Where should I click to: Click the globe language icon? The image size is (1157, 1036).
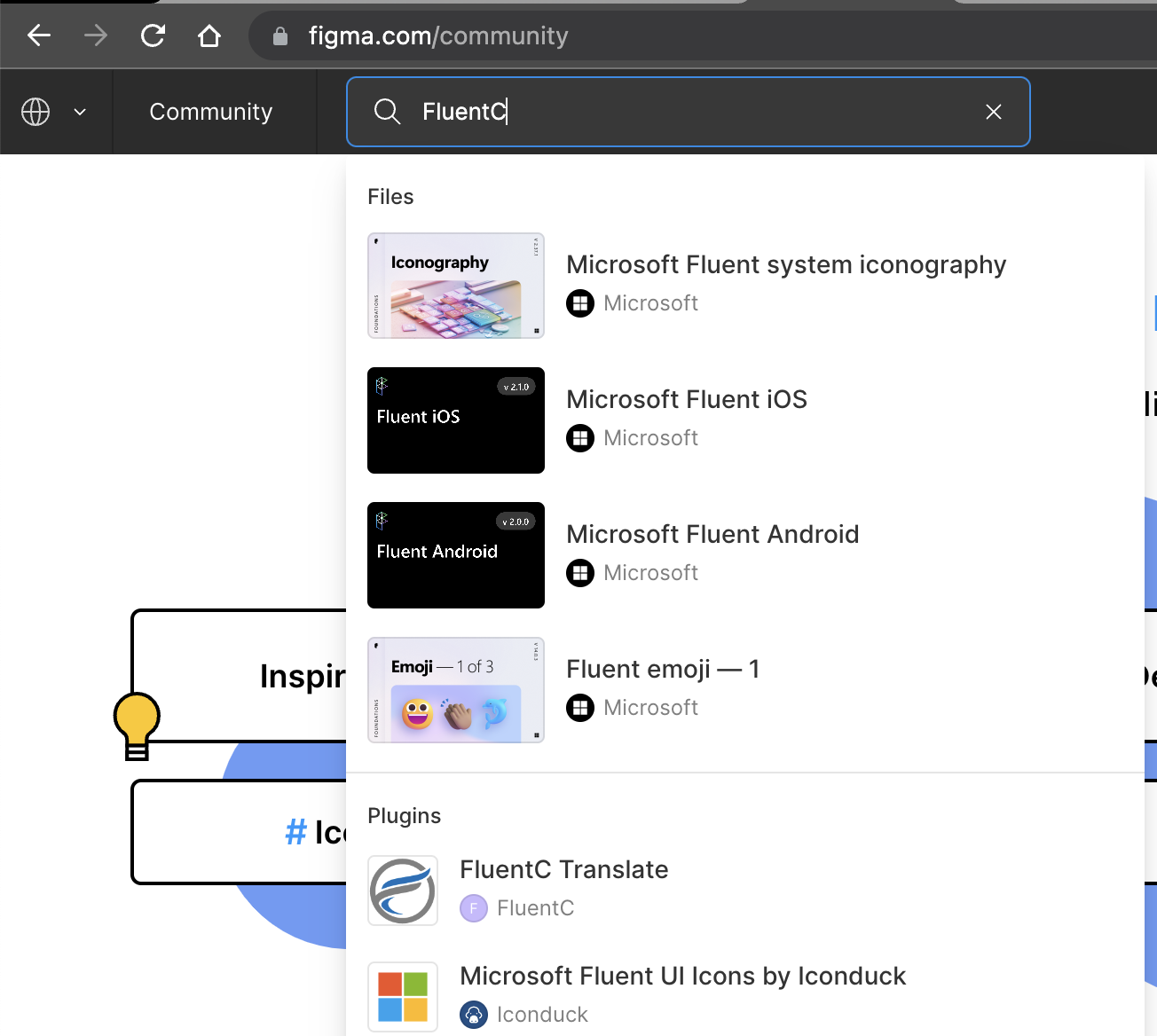[35, 112]
